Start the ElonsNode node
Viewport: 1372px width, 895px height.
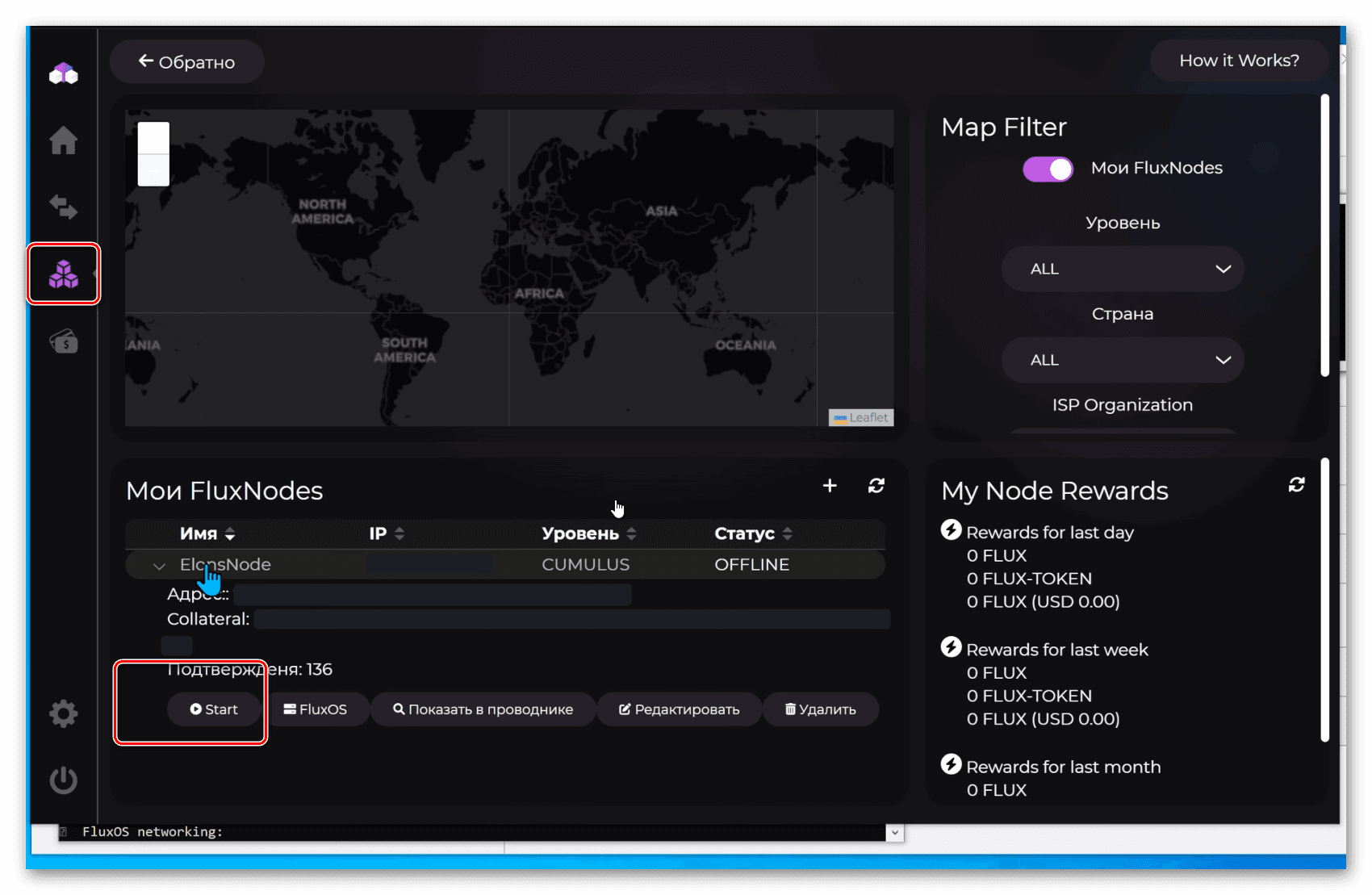click(x=214, y=709)
